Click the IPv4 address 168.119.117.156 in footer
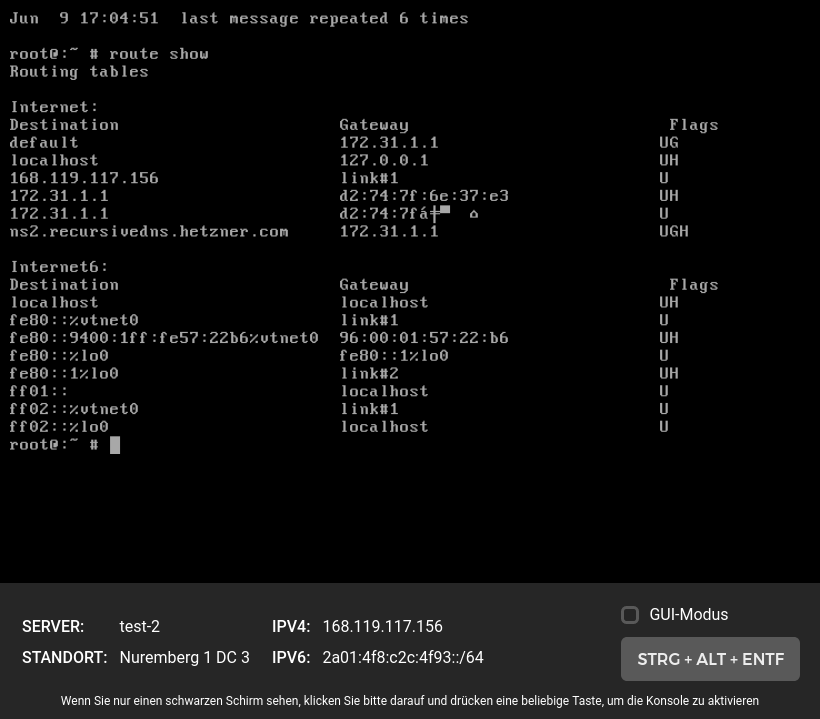 [382, 627]
